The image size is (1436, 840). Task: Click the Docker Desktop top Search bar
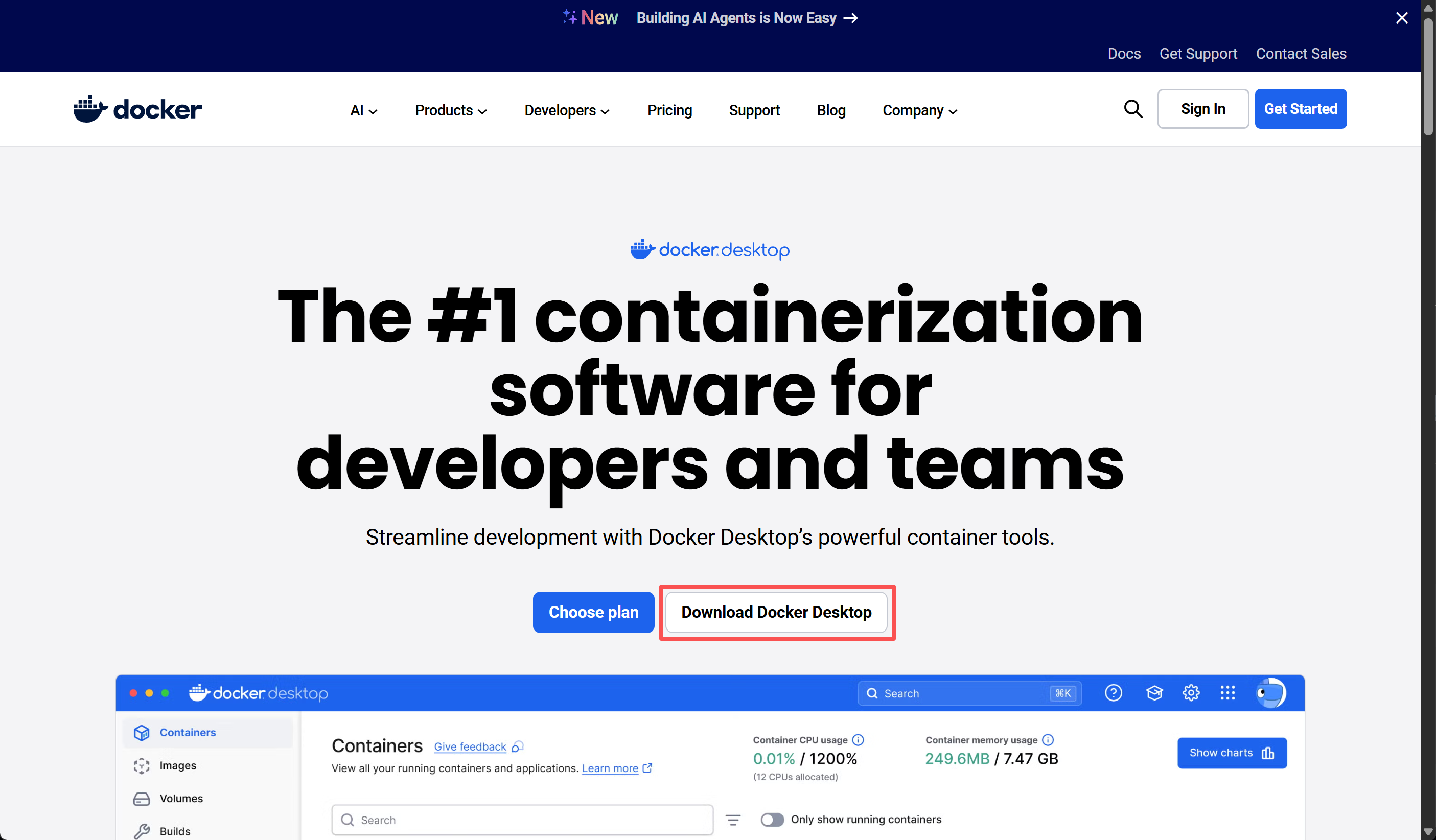(969, 693)
